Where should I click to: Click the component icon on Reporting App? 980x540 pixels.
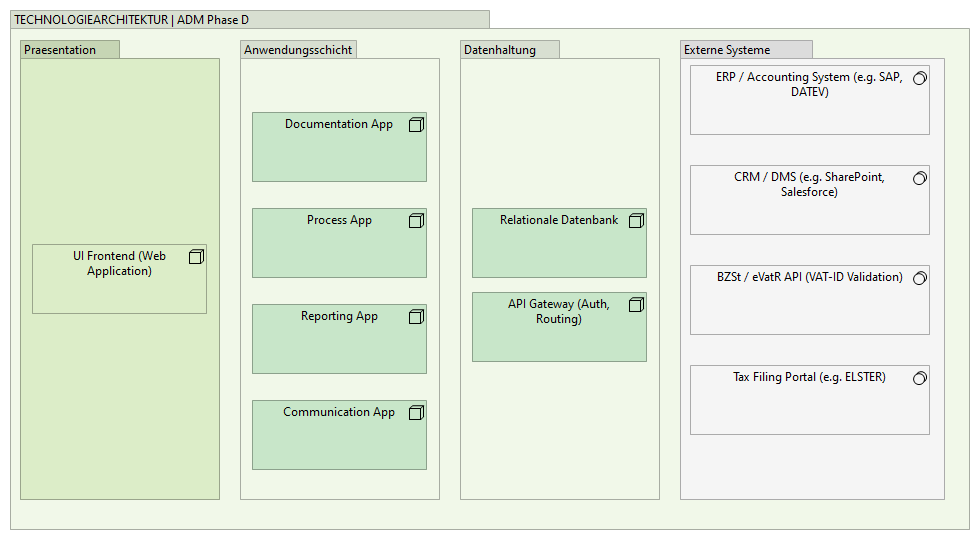click(416, 317)
